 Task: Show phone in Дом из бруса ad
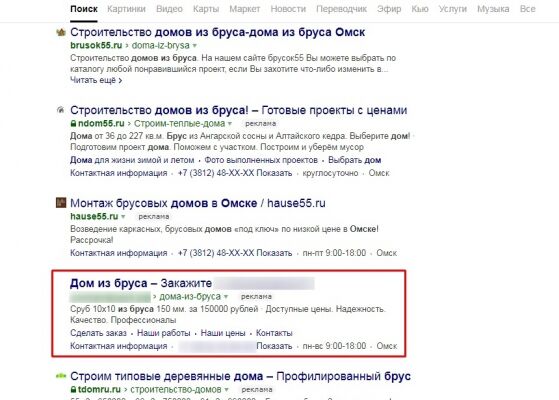coord(274,346)
